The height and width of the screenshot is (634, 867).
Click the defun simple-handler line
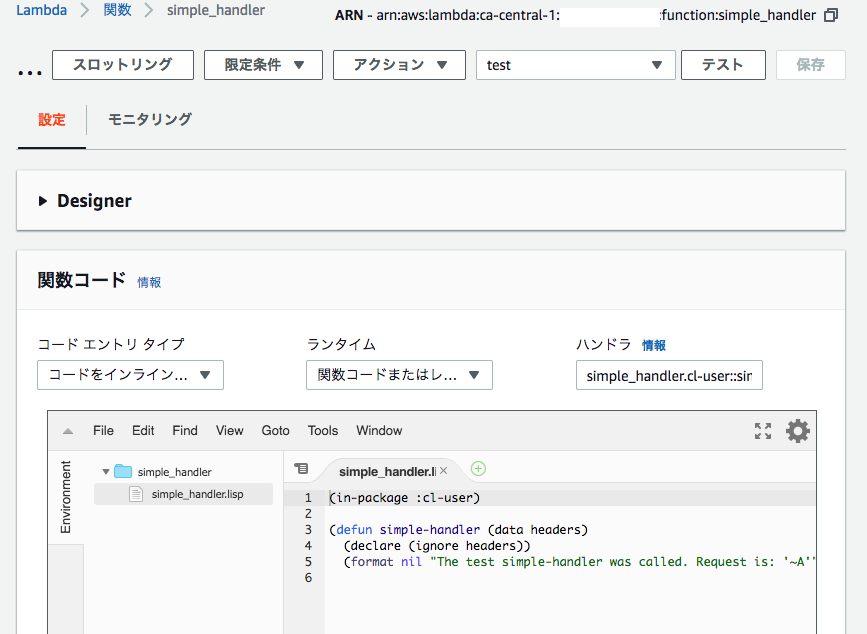click(458, 530)
